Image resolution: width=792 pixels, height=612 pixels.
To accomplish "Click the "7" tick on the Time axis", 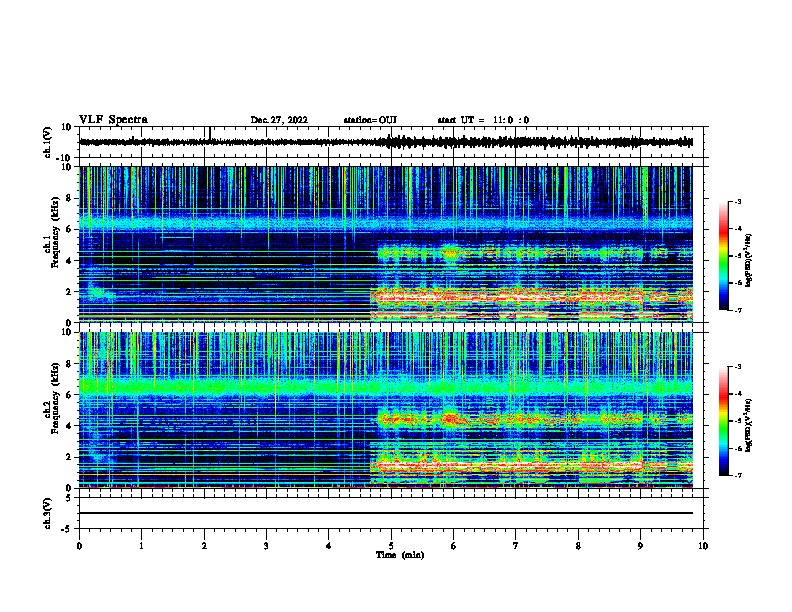I will tap(516, 546).
